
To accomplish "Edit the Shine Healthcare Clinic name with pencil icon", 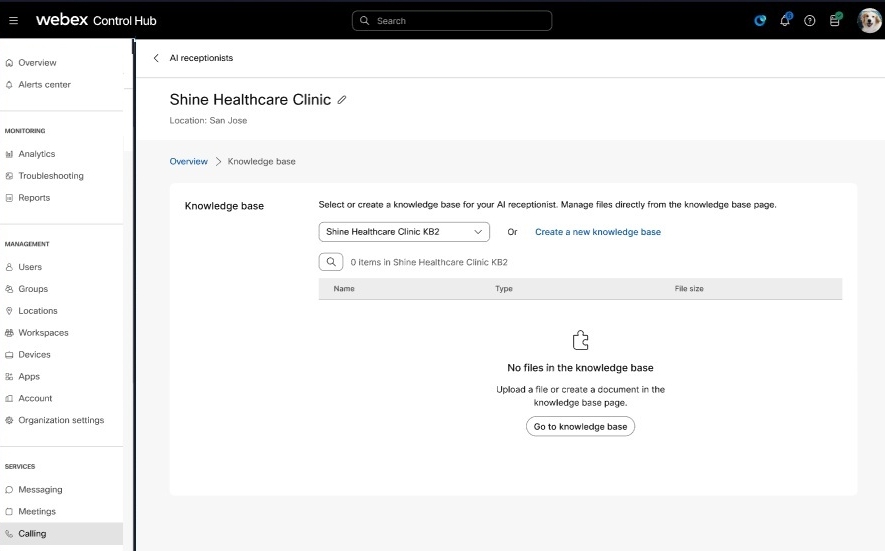I will tap(341, 100).
